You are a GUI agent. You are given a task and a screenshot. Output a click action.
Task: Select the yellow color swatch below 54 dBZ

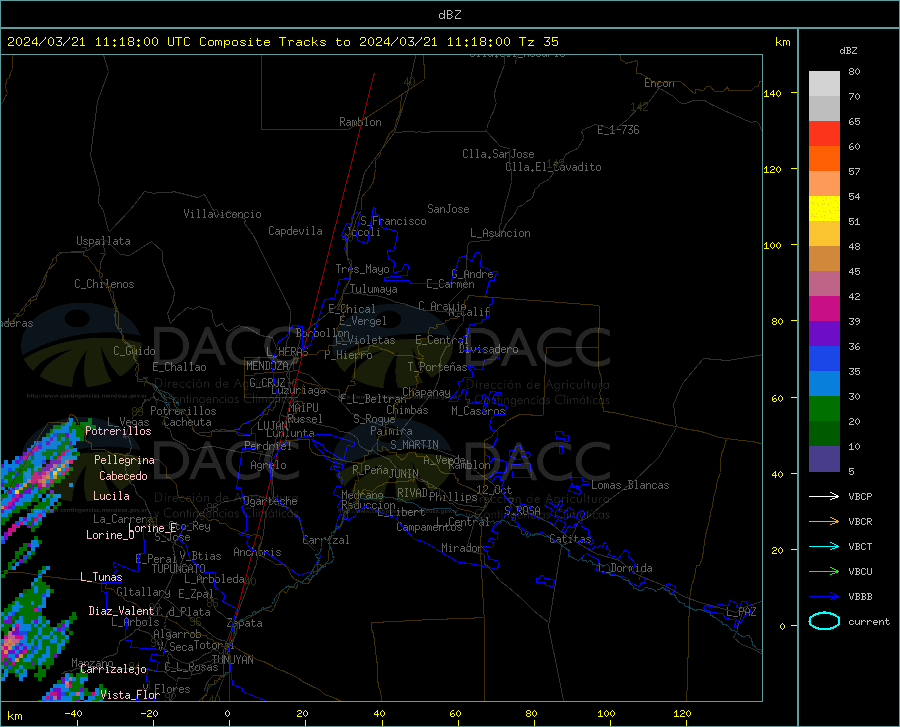coord(824,209)
